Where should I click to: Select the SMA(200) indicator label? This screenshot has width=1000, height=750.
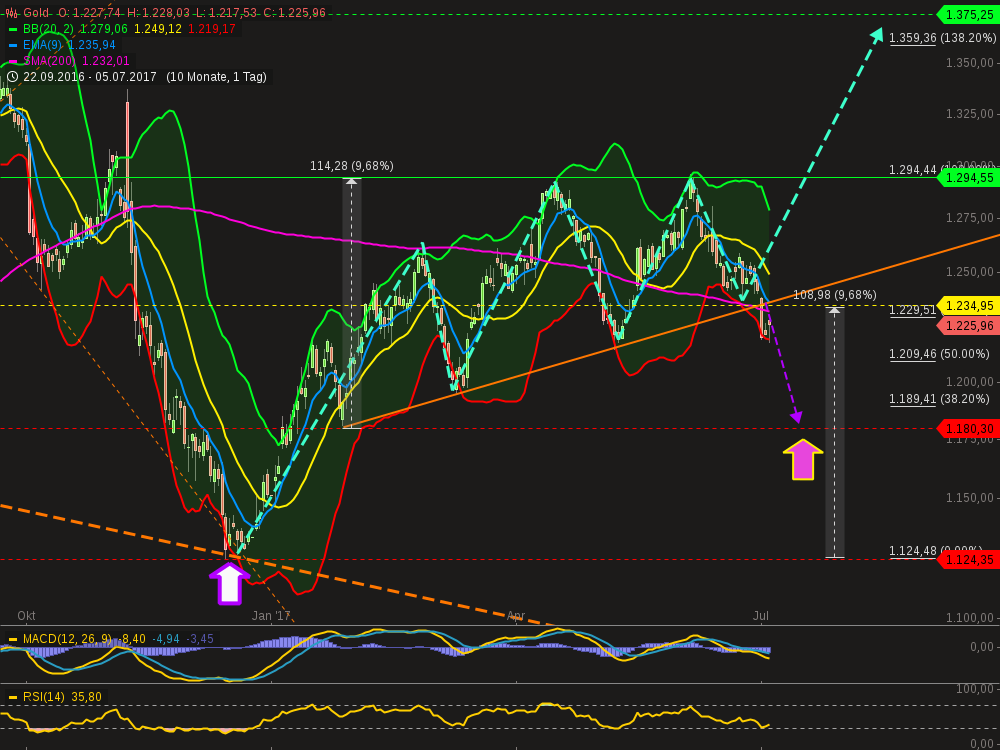point(49,61)
